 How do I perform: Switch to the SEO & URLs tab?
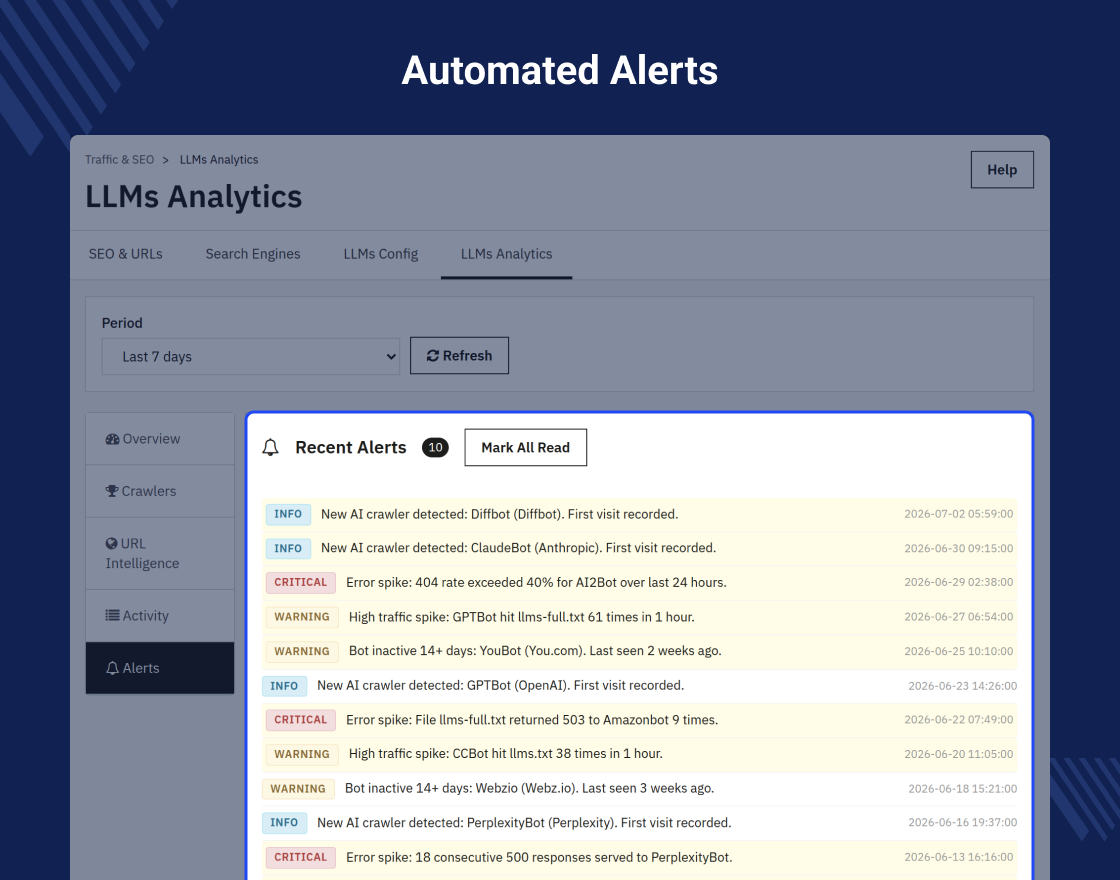tap(126, 254)
